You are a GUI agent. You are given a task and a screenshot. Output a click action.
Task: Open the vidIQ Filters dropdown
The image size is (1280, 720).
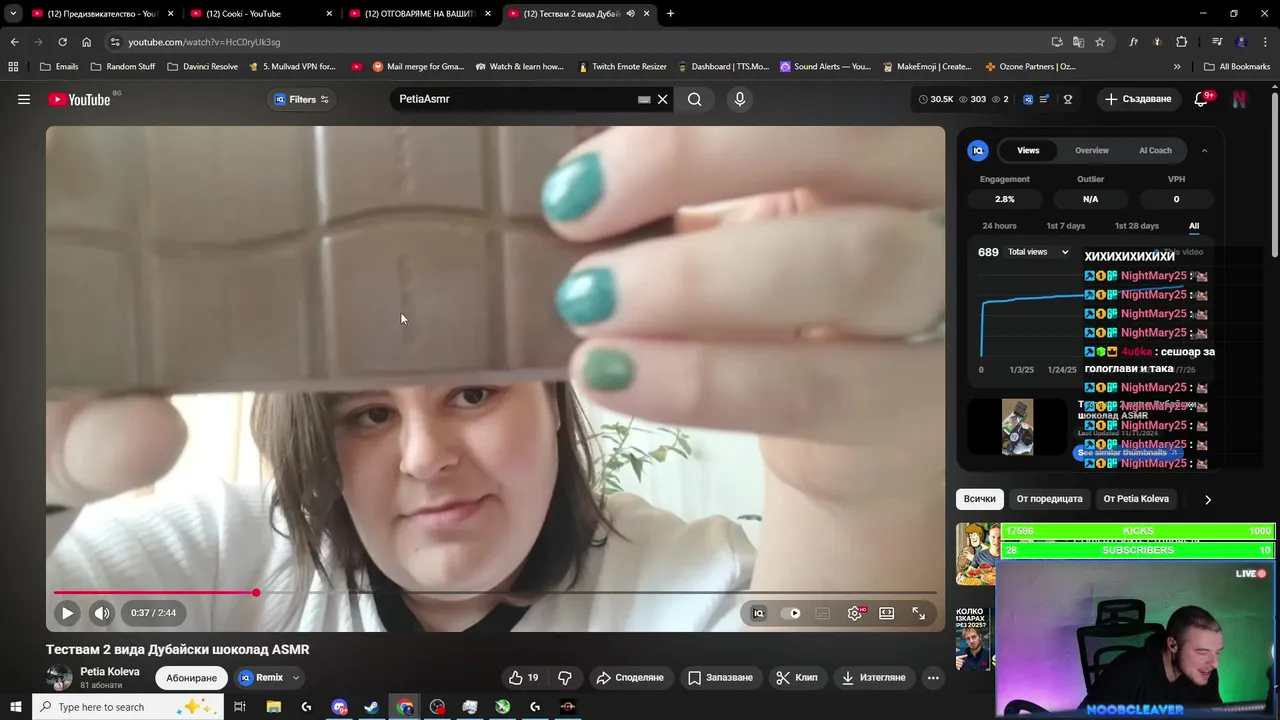[x=301, y=99]
